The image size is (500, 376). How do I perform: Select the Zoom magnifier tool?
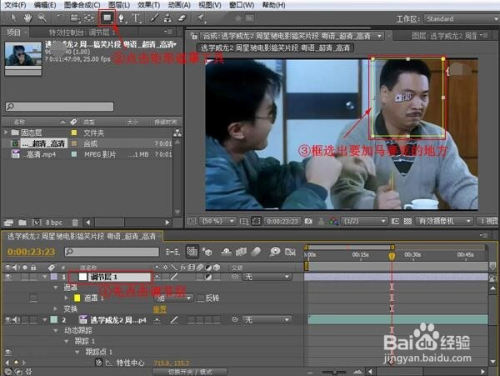[42, 18]
